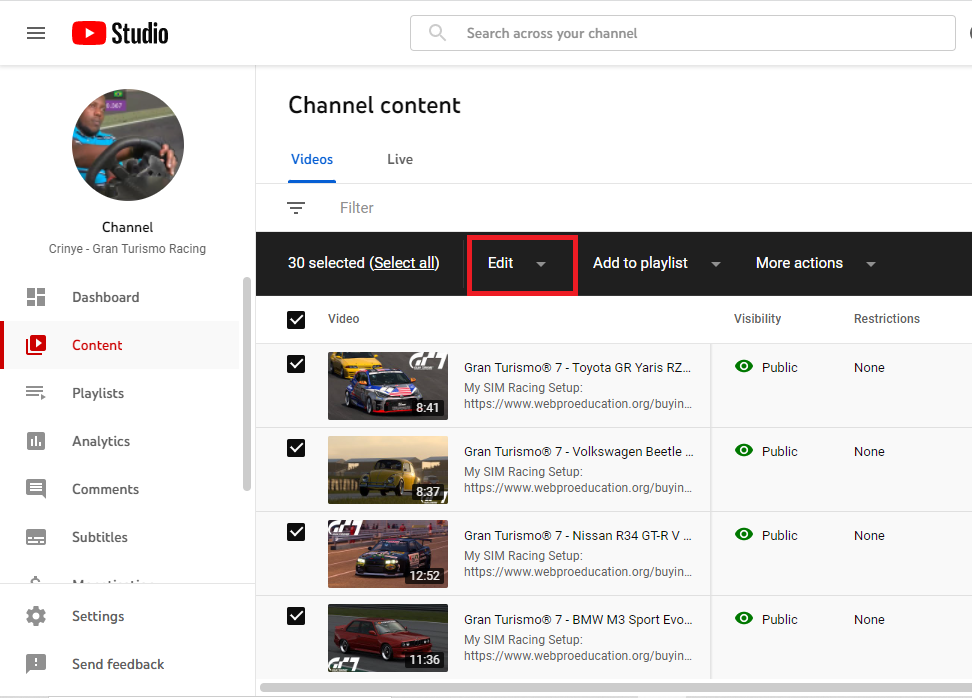Click the Dashboard grid icon
This screenshot has height=698, width=972.
(36, 297)
